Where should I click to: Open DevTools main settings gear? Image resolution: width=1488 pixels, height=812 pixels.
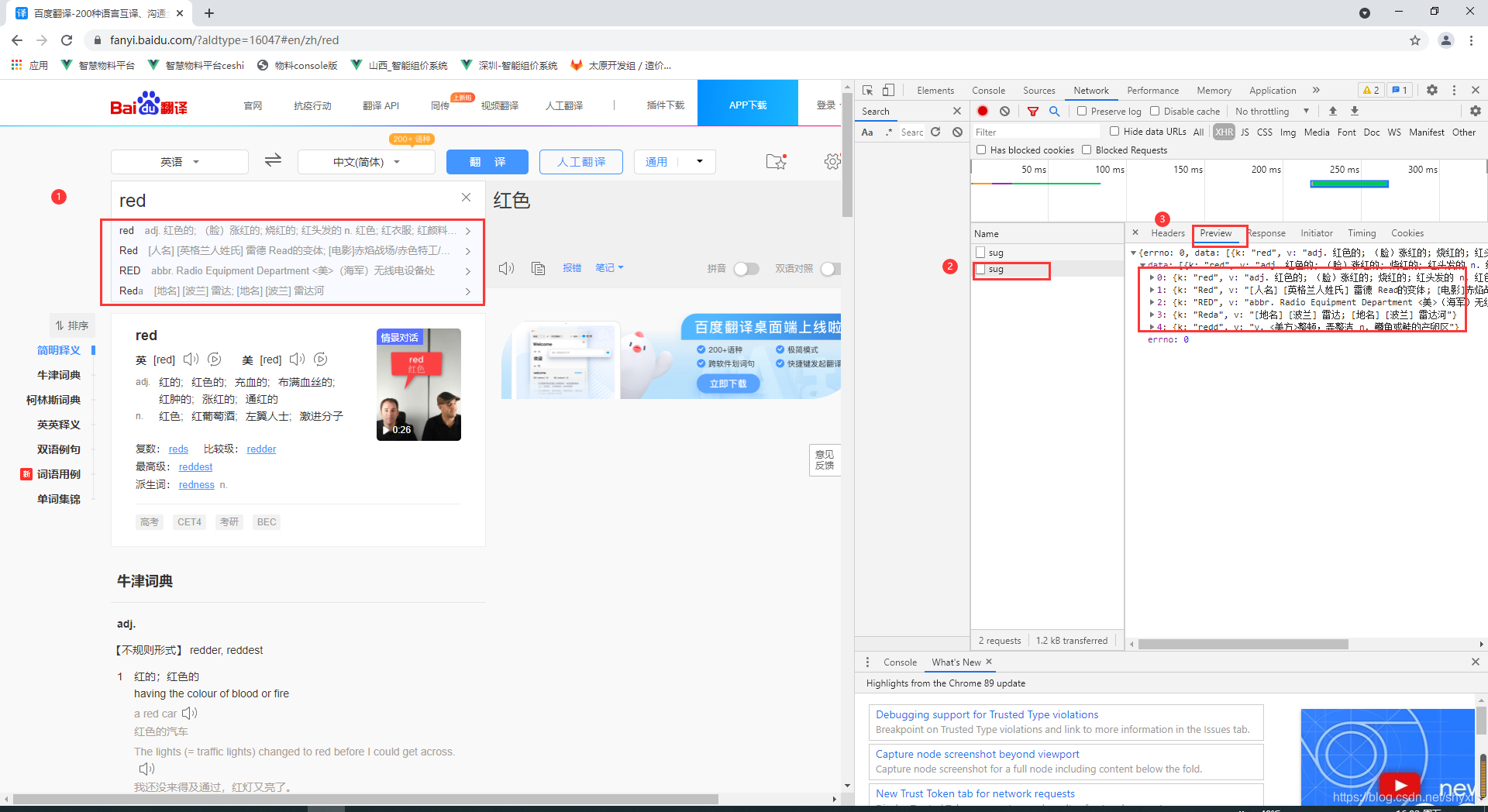(x=1432, y=90)
